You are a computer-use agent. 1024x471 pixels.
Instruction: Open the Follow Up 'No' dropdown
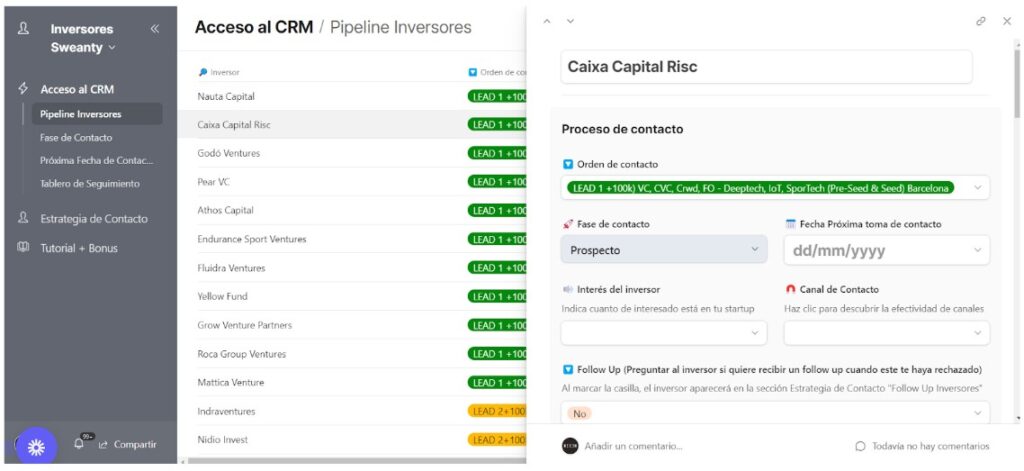[775, 413]
